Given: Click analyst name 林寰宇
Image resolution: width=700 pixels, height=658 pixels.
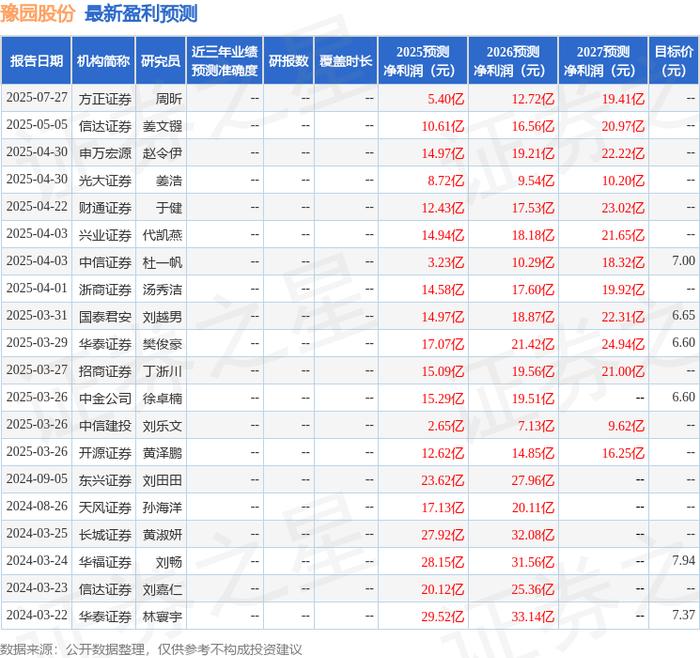Looking at the screenshot, I should (x=162, y=616).
